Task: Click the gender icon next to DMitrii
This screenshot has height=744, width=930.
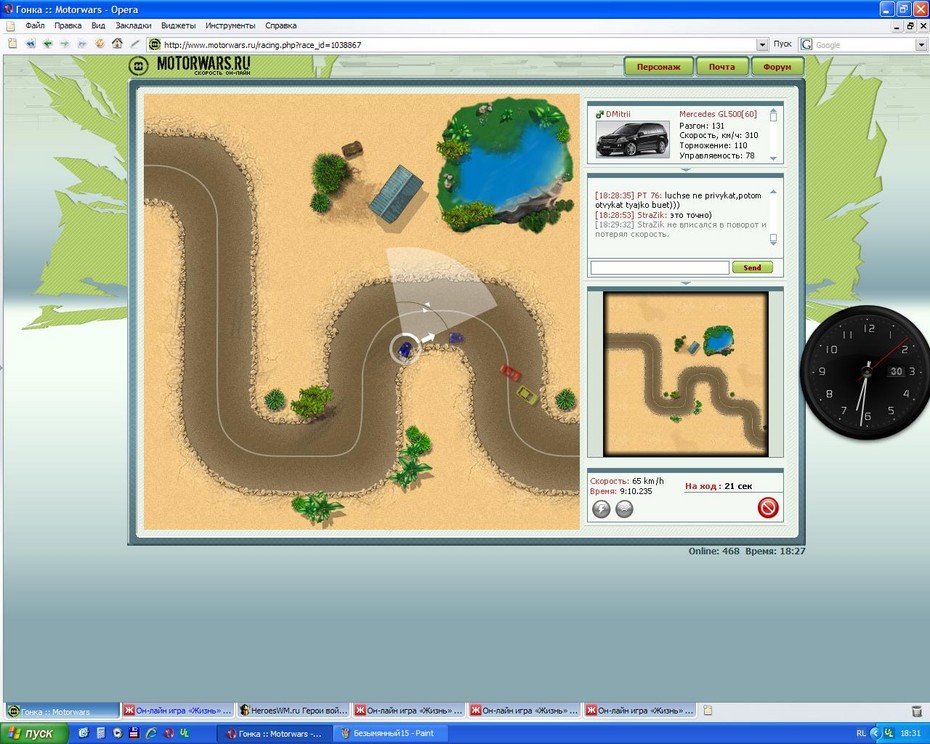Action: click(600, 114)
